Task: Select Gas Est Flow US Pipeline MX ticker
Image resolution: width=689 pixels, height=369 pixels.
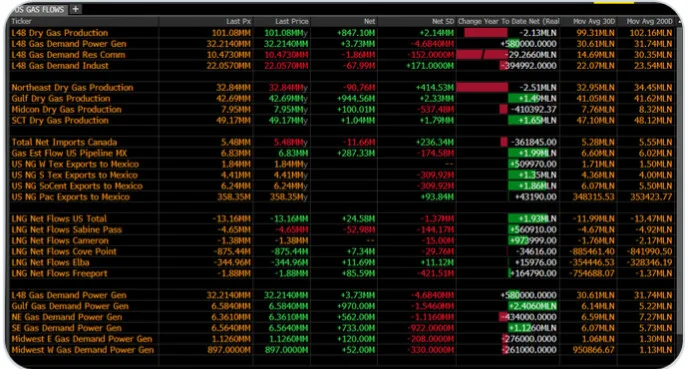Action: click(69, 153)
